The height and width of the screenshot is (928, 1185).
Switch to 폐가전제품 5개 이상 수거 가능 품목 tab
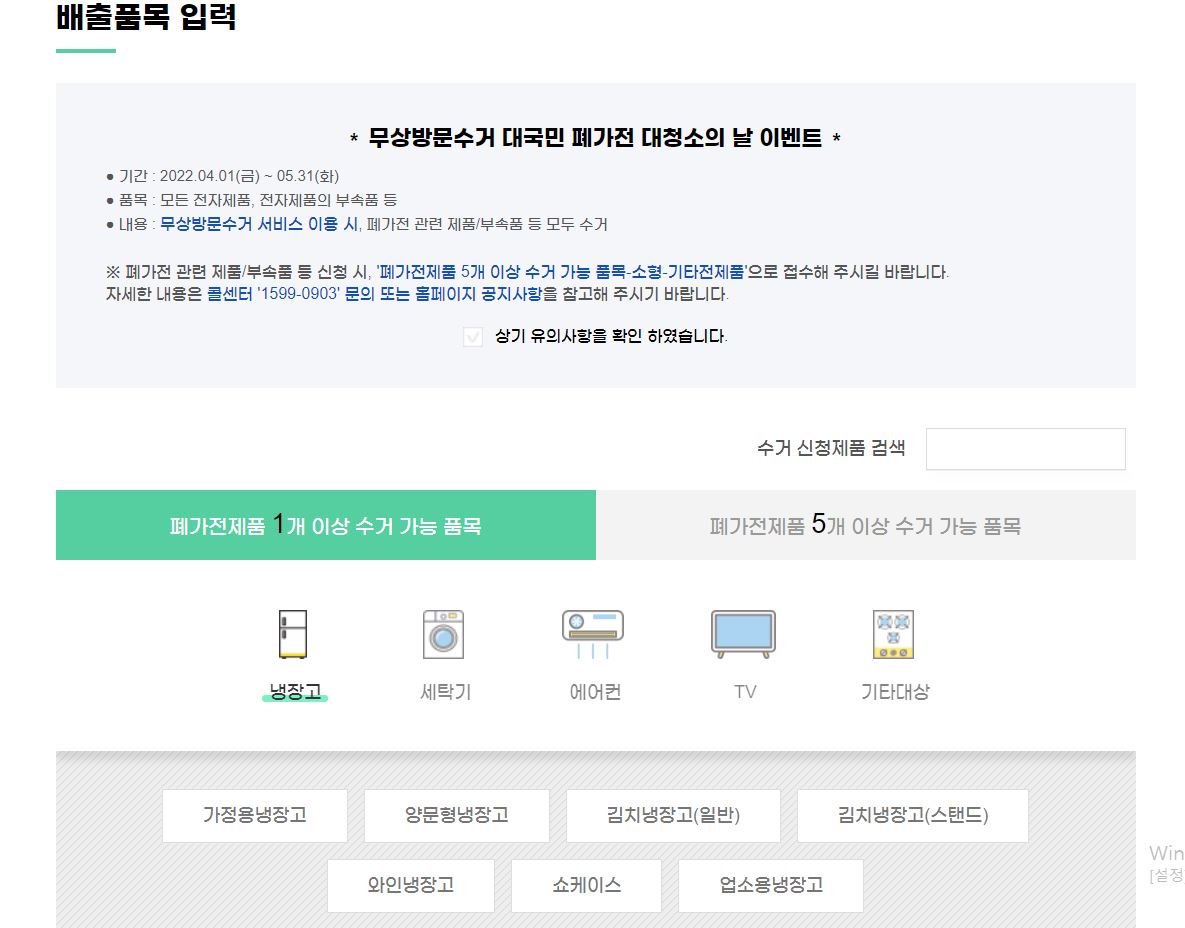click(865, 525)
